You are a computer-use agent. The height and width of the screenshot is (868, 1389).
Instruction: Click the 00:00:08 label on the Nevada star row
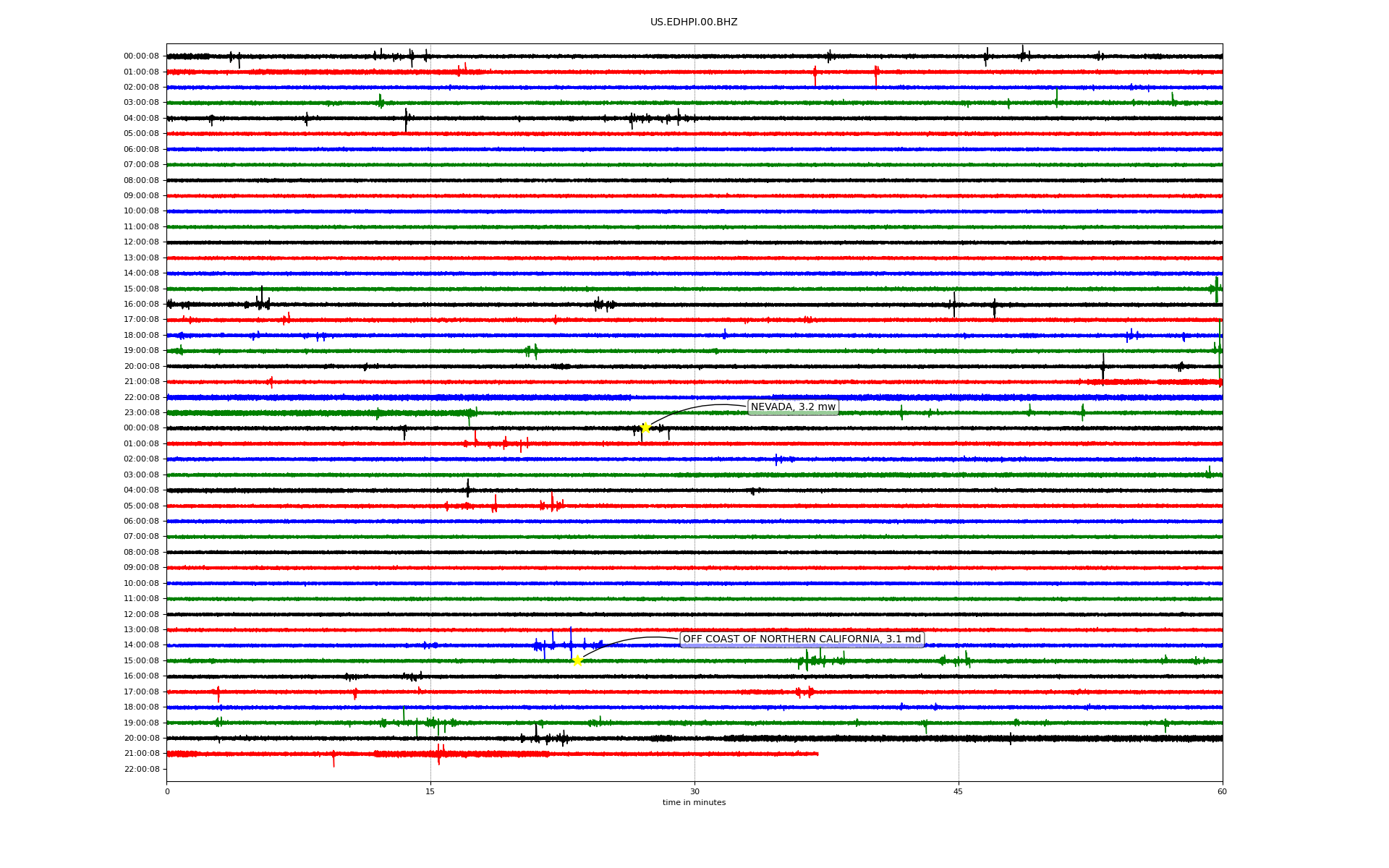[x=141, y=428]
